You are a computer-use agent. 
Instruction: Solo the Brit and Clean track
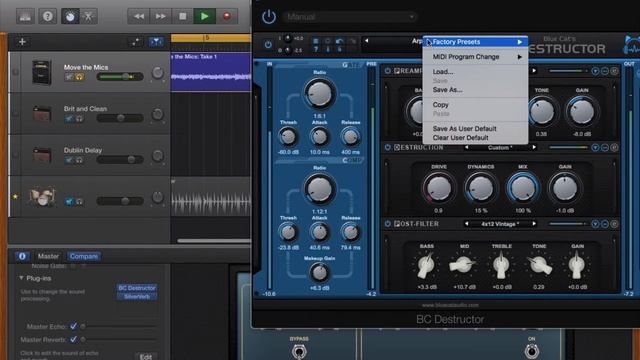[79, 118]
